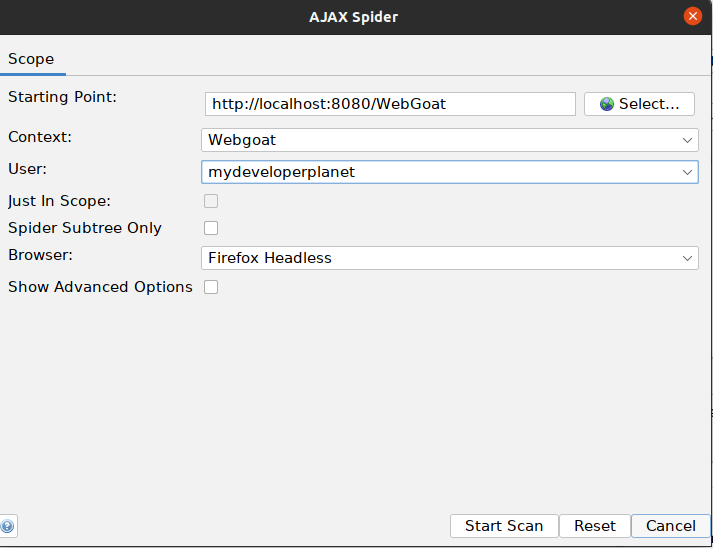The image size is (713, 548).
Task: Click the Spider Subtree Only label
Action: (x=85, y=228)
